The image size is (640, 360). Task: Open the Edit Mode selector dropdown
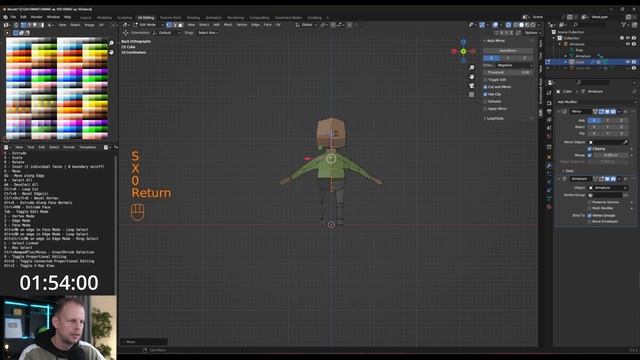tap(148, 25)
